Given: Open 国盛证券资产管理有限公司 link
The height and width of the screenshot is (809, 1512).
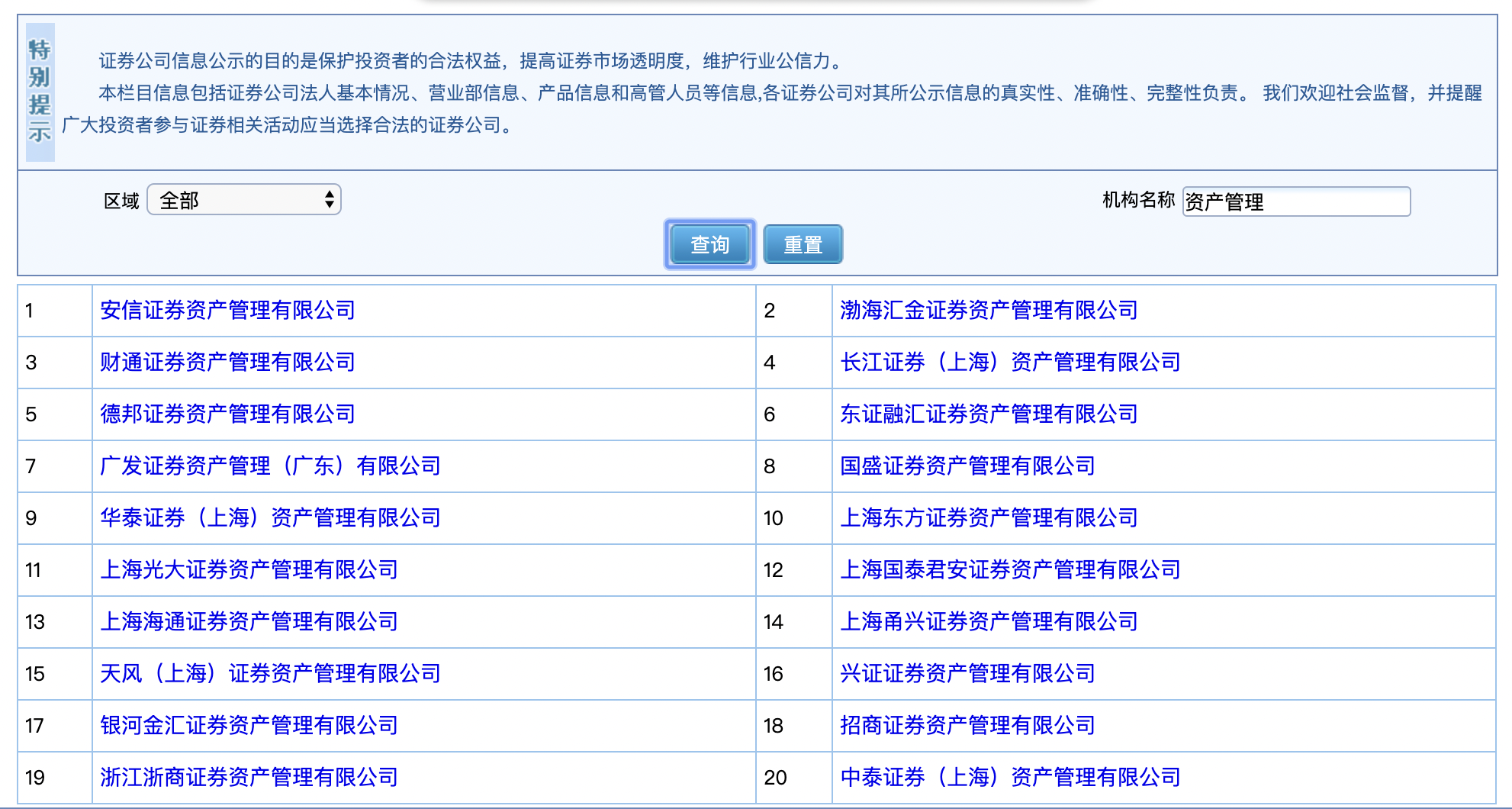Looking at the screenshot, I should (967, 466).
